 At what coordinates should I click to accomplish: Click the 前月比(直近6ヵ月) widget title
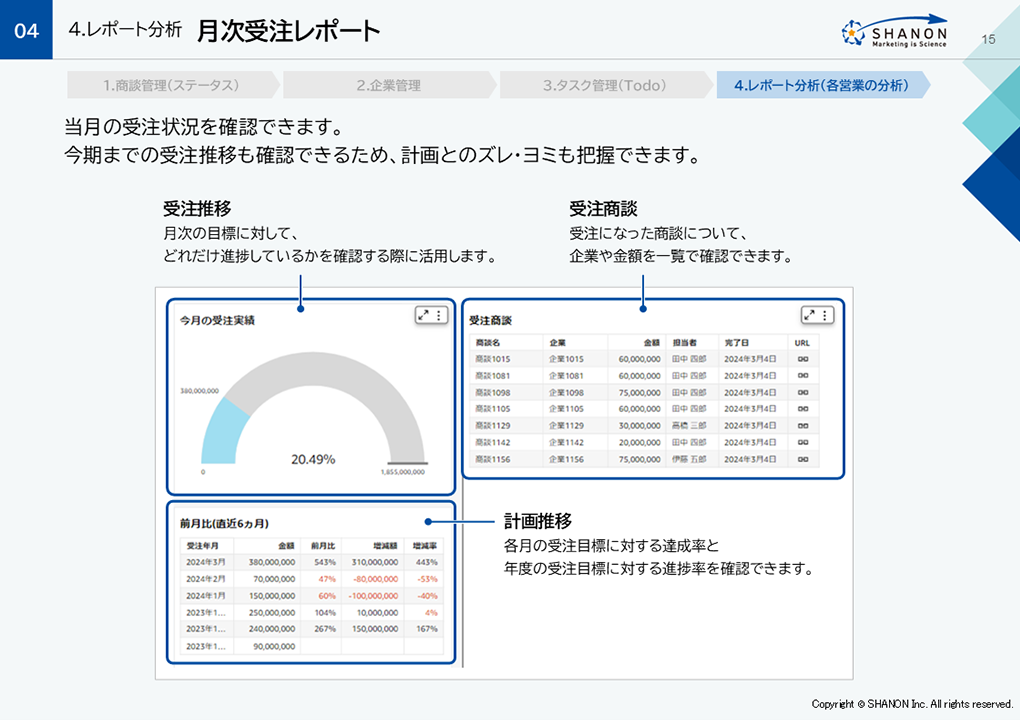pos(224,524)
